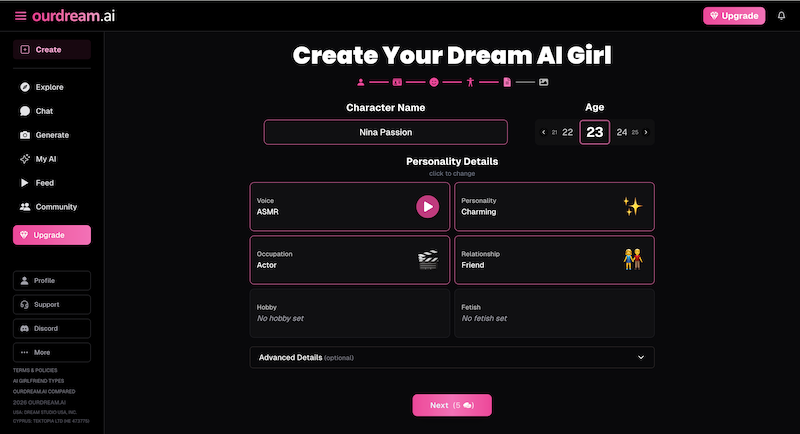The image size is (800, 434).
Task: Change the Personality Charming option
Action: 554,206
